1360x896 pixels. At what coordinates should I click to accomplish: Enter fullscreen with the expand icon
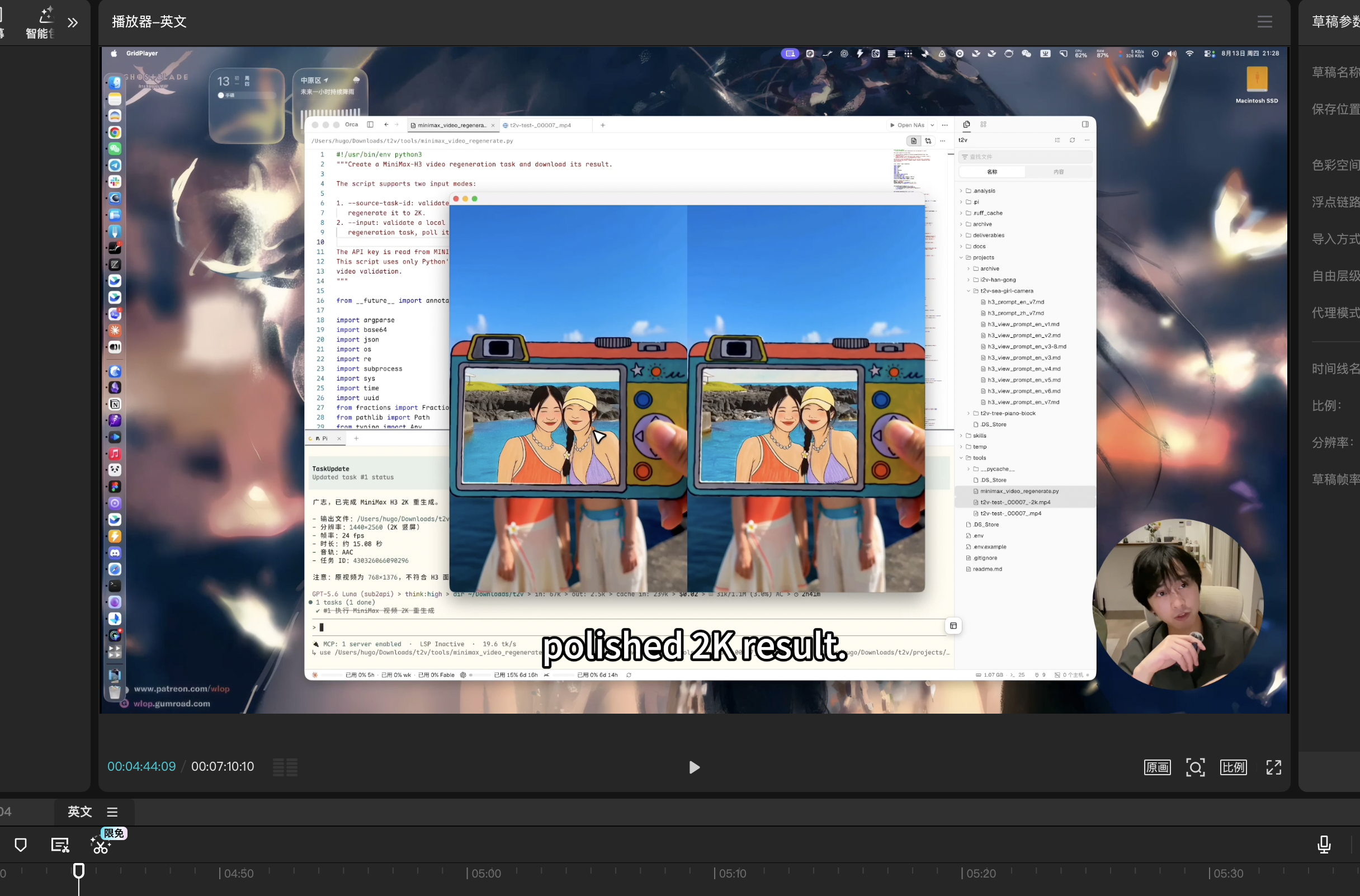point(1274,767)
